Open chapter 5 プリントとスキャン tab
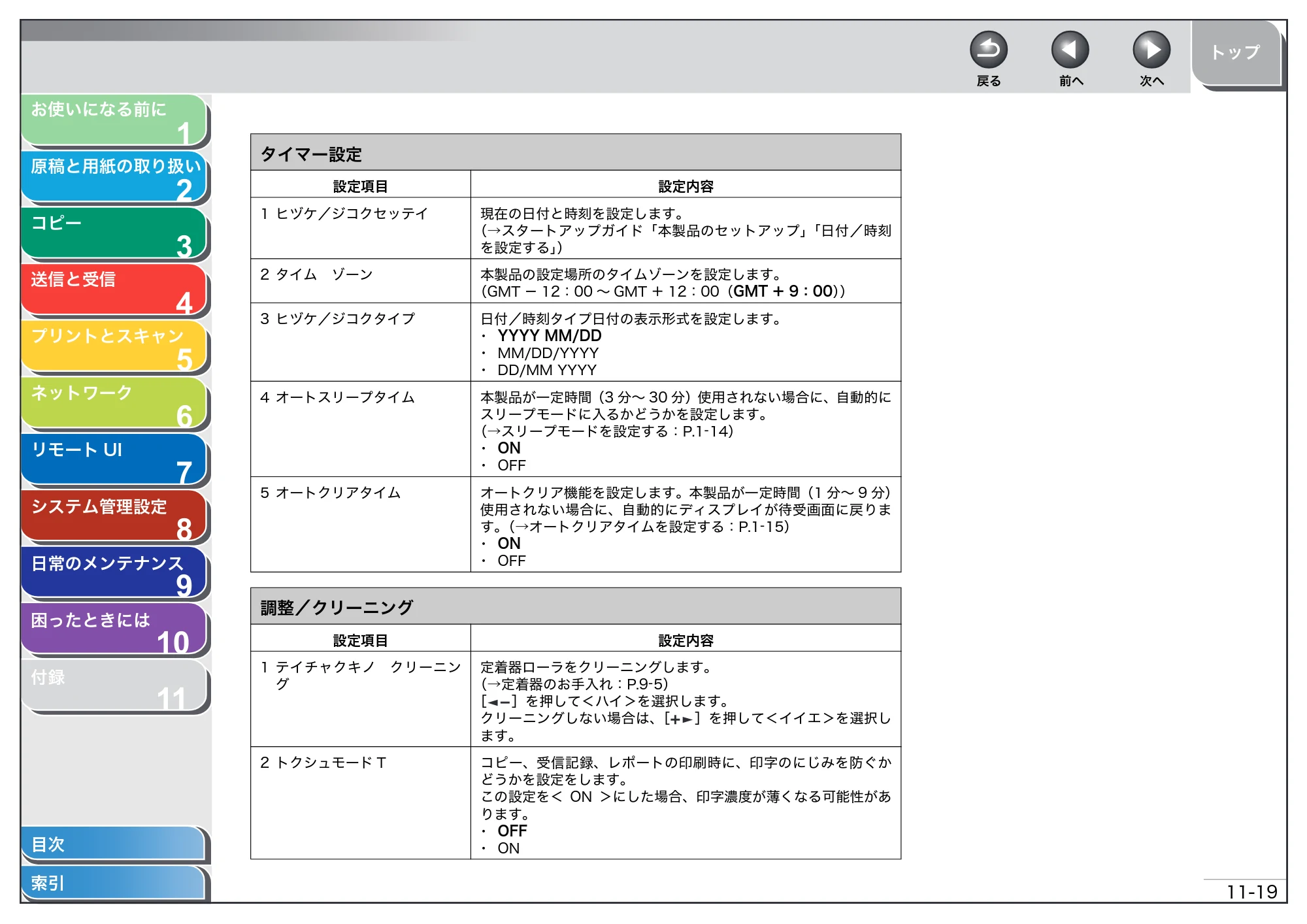This screenshot has height=924, width=1307. (114, 346)
